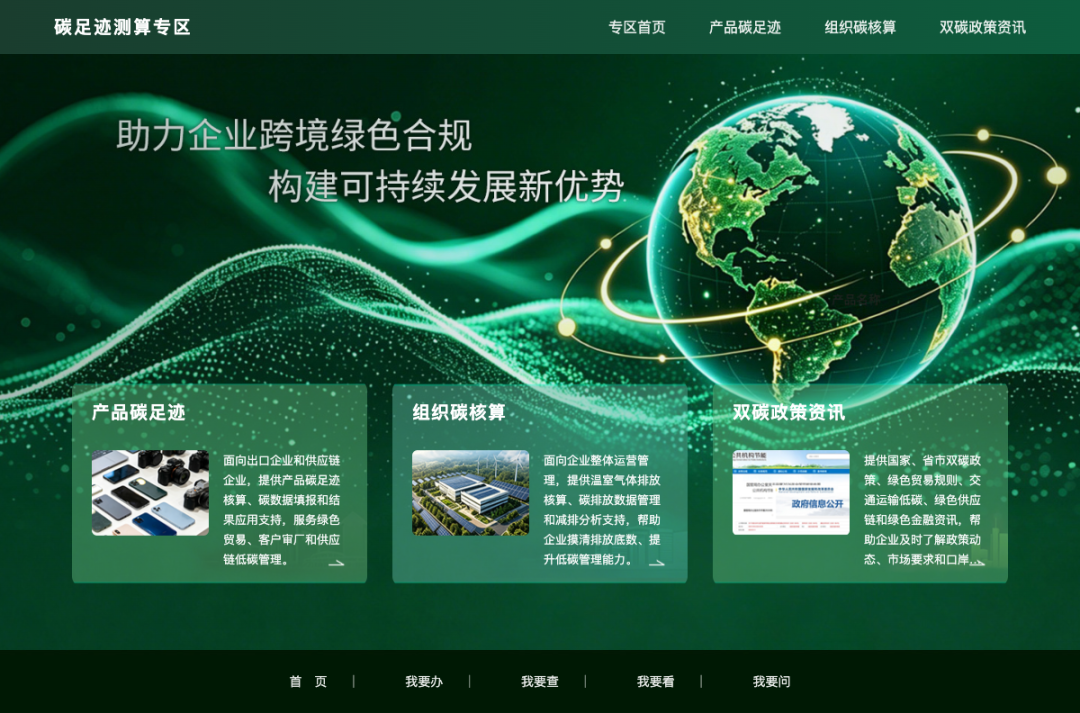
Task: Open the 双碳政策资讯 top navigation item
Action: 983,28
